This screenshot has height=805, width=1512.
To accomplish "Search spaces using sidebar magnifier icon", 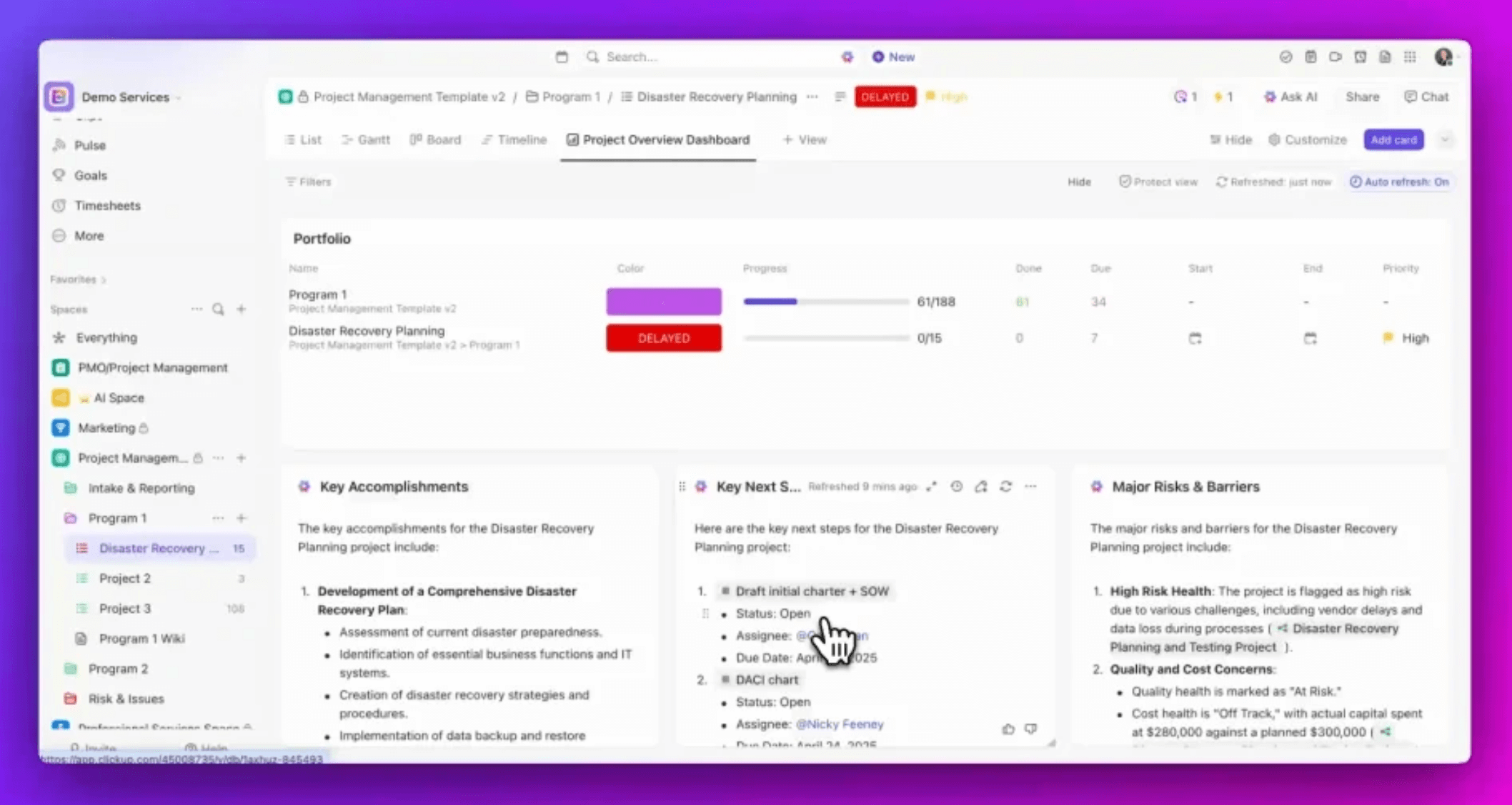I will pyautogui.click(x=218, y=309).
